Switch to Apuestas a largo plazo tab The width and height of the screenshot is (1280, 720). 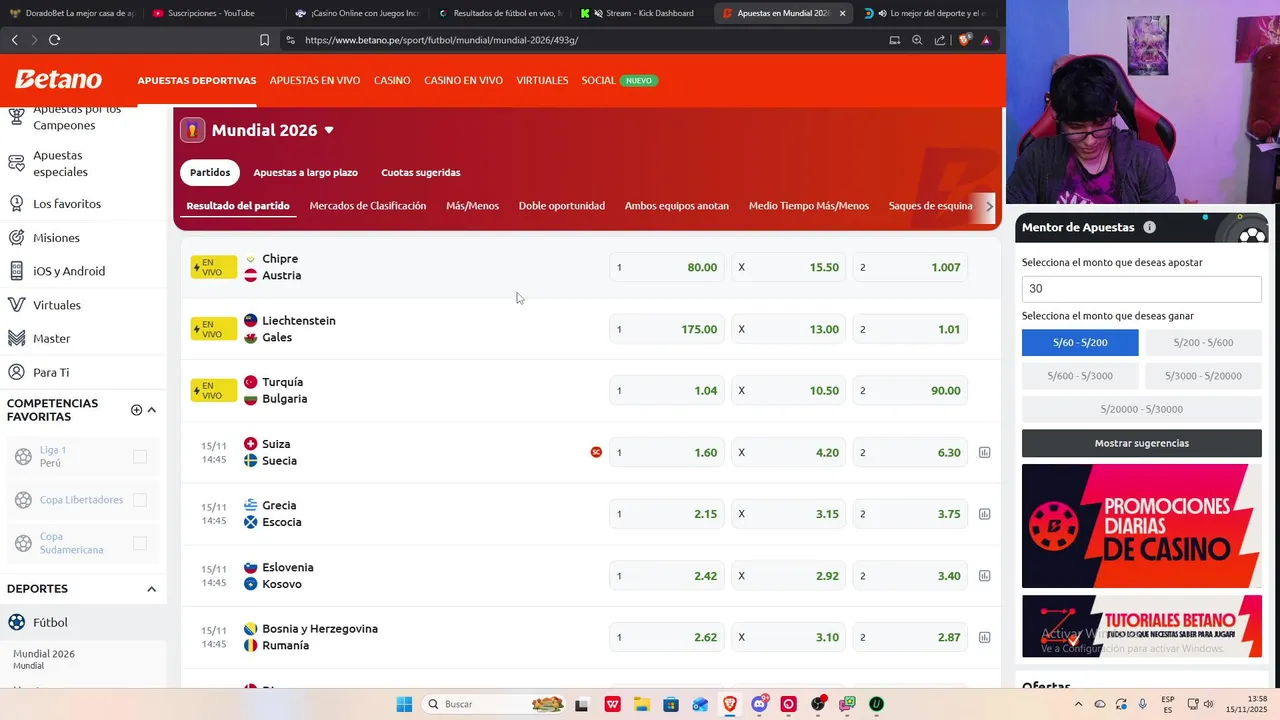305,173
